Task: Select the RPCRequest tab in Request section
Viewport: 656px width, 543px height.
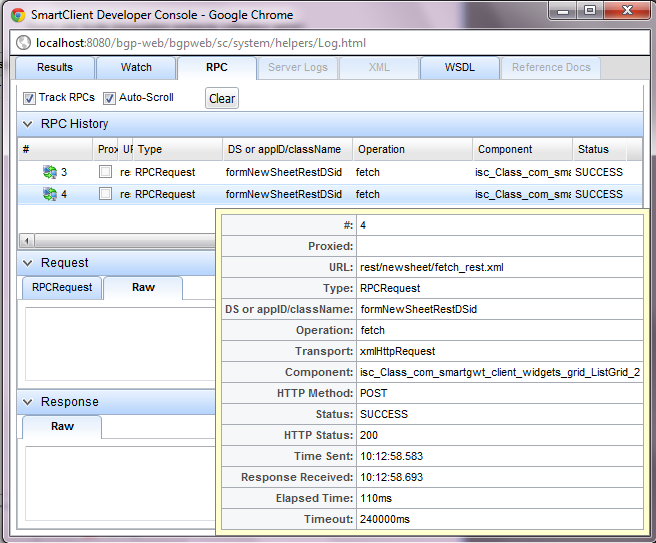Action: point(62,287)
